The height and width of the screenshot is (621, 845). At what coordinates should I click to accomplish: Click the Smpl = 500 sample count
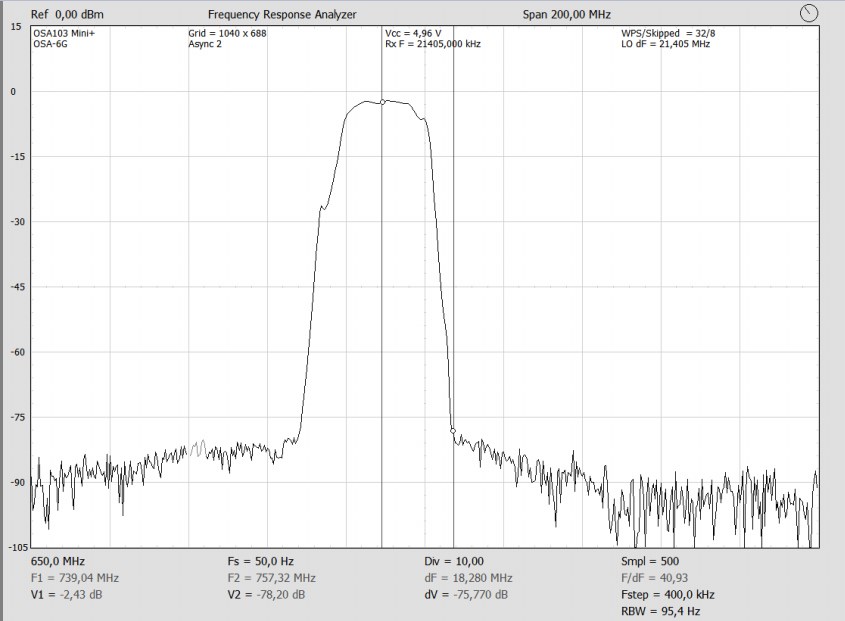tap(649, 562)
